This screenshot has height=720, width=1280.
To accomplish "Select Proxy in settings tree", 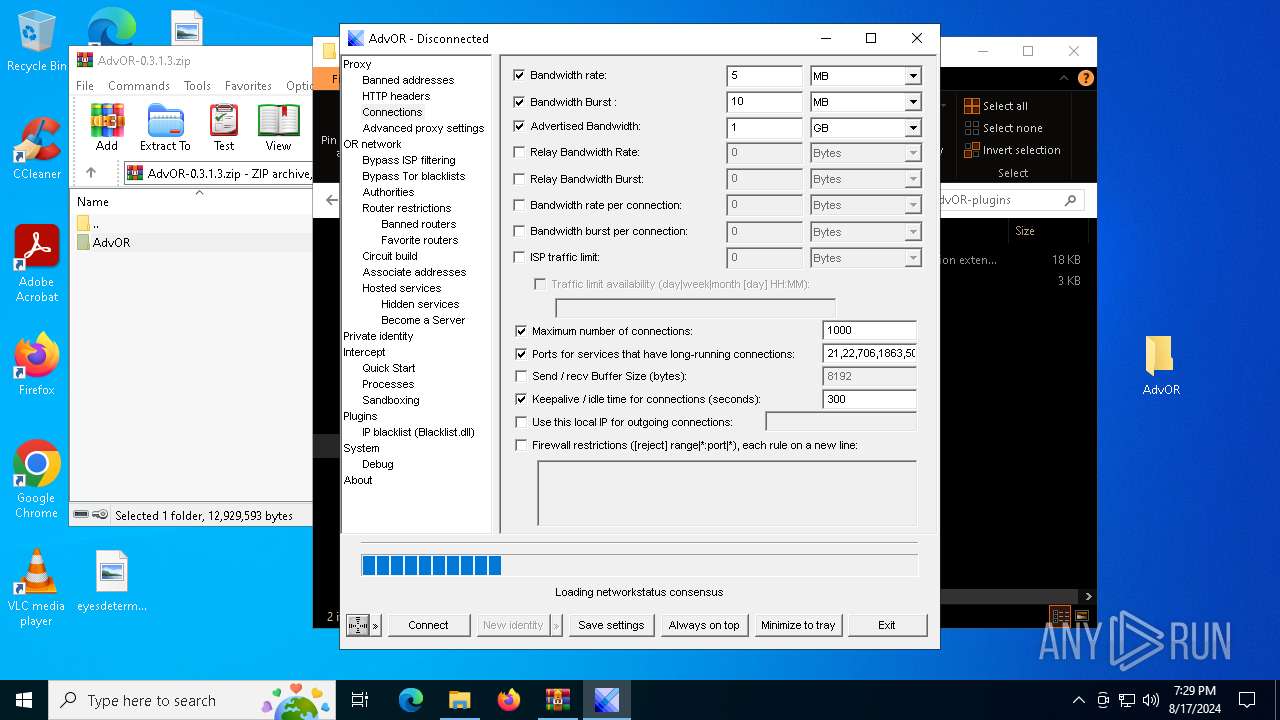I will tap(357, 64).
